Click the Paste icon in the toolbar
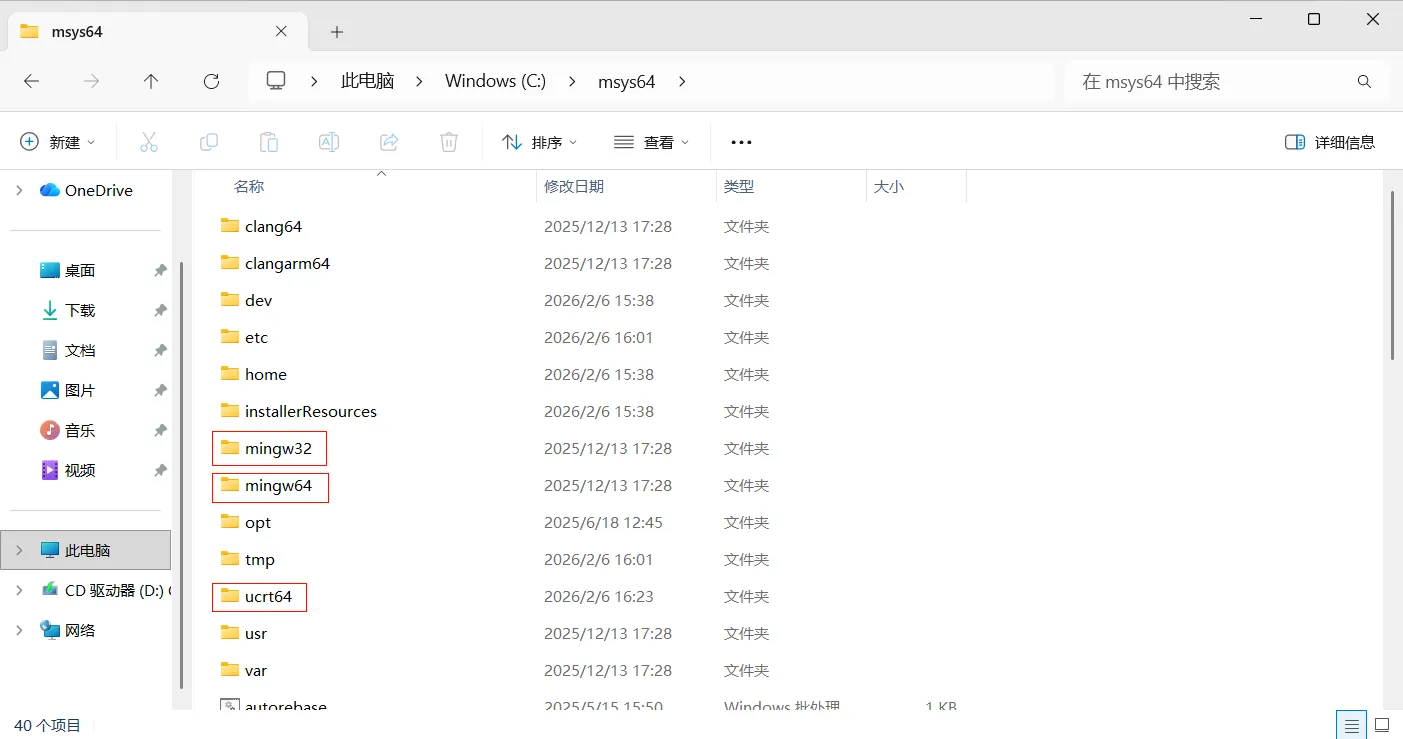 coord(268,141)
